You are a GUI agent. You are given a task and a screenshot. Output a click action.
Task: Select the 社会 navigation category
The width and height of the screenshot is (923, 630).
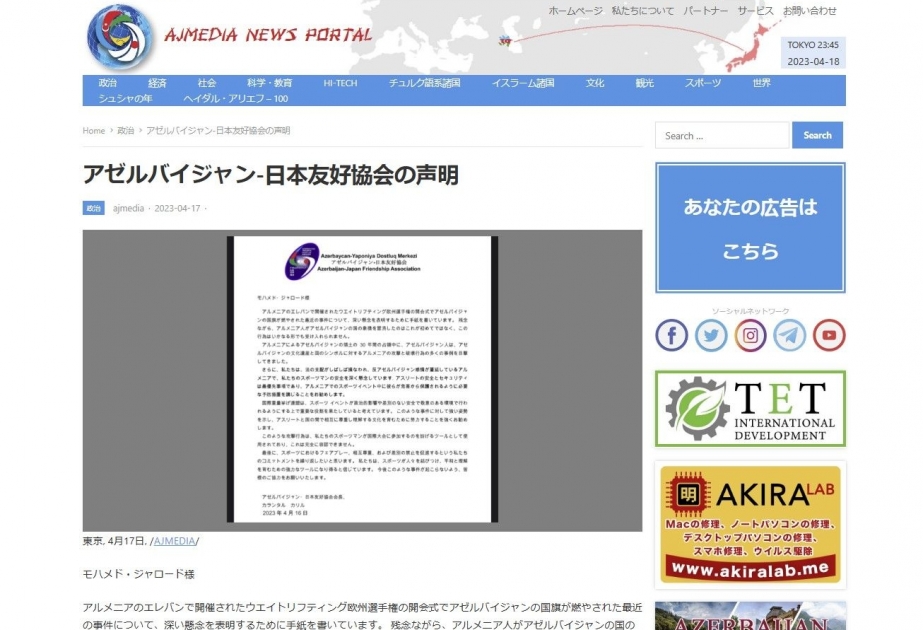[207, 83]
